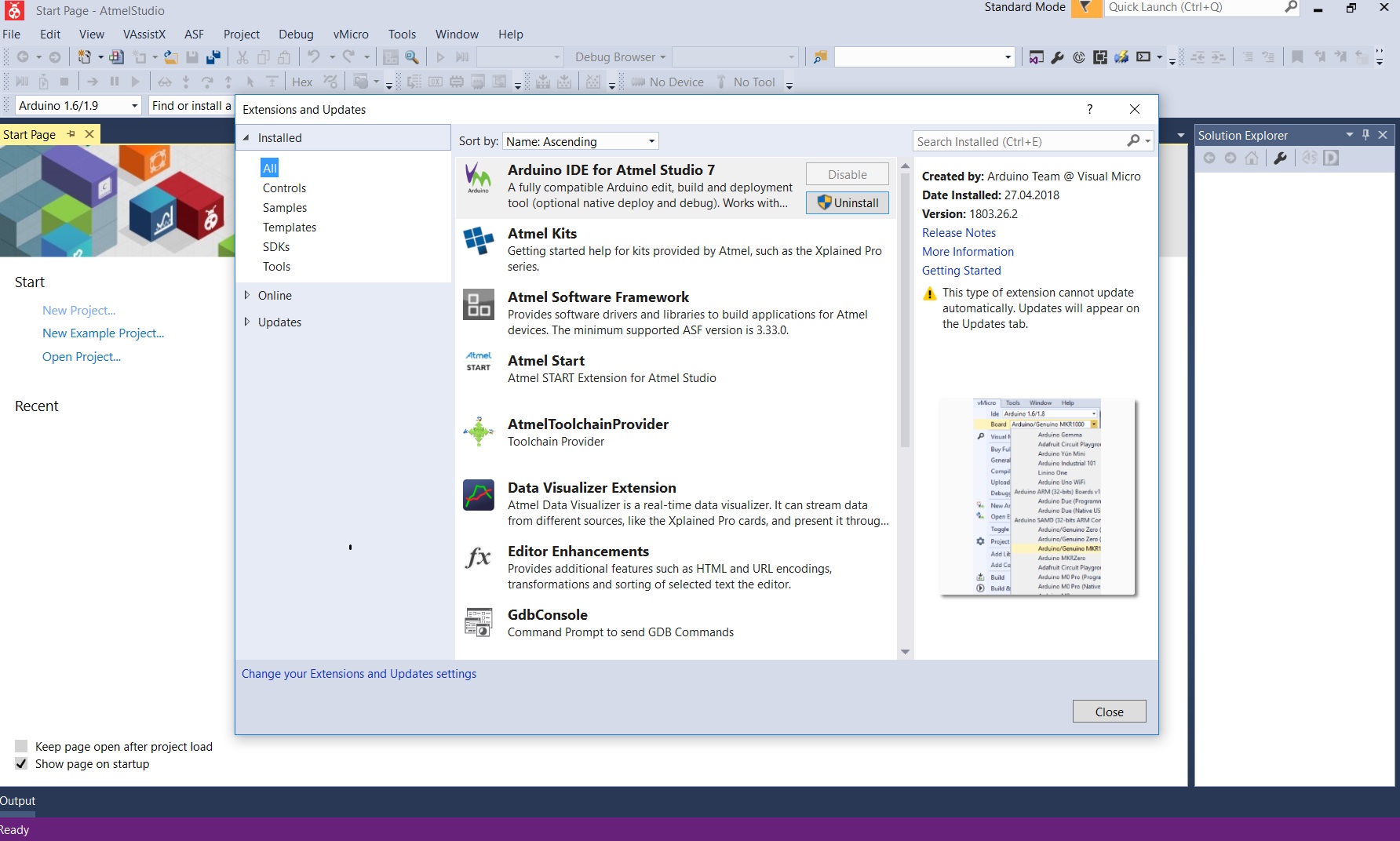Viewport: 1400px width, 841px height.
Task: Toggle the Solution Explorer auto-hide pin
Action: 1366,135
